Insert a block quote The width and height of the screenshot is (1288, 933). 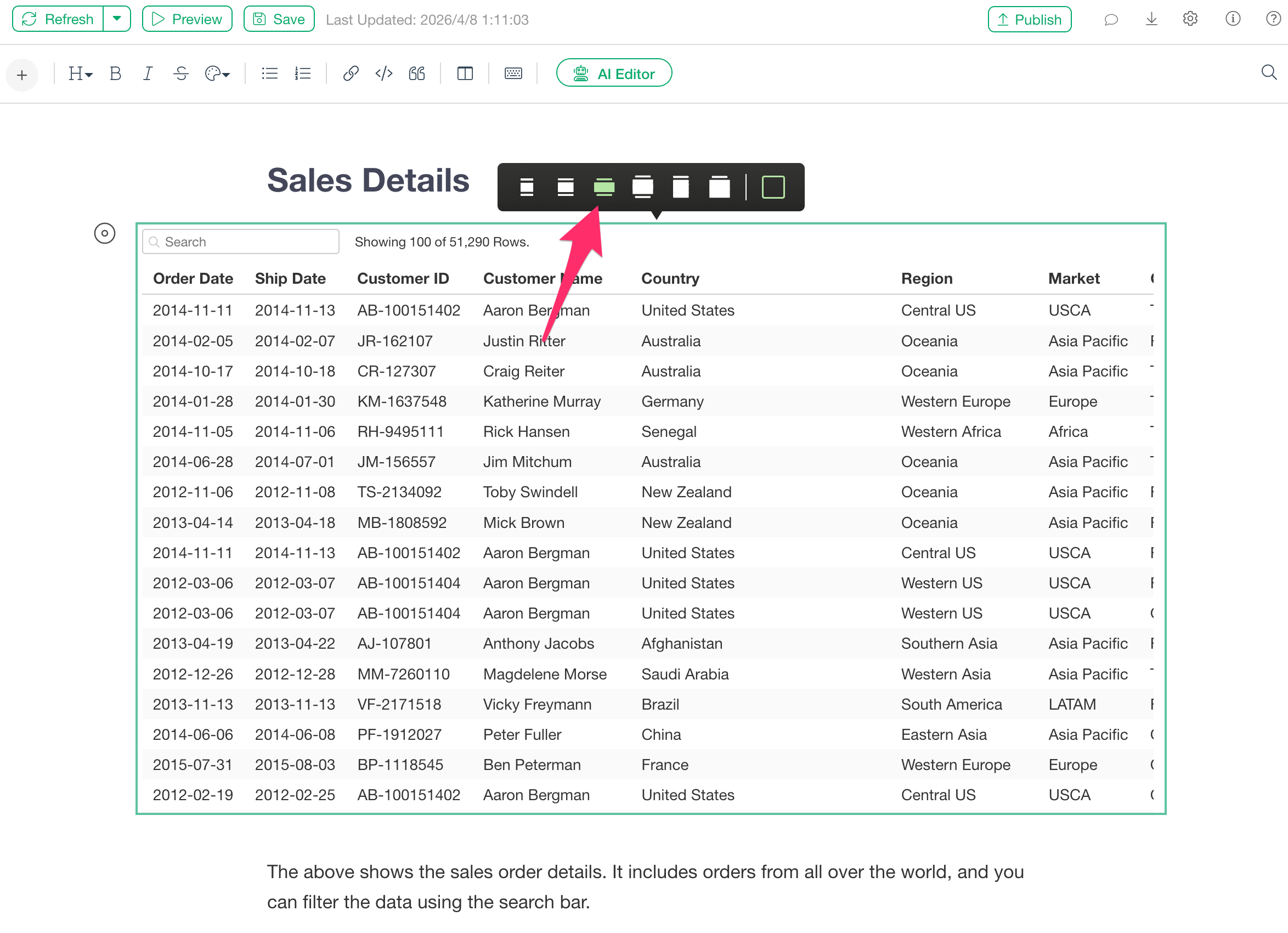pos(417,74)
